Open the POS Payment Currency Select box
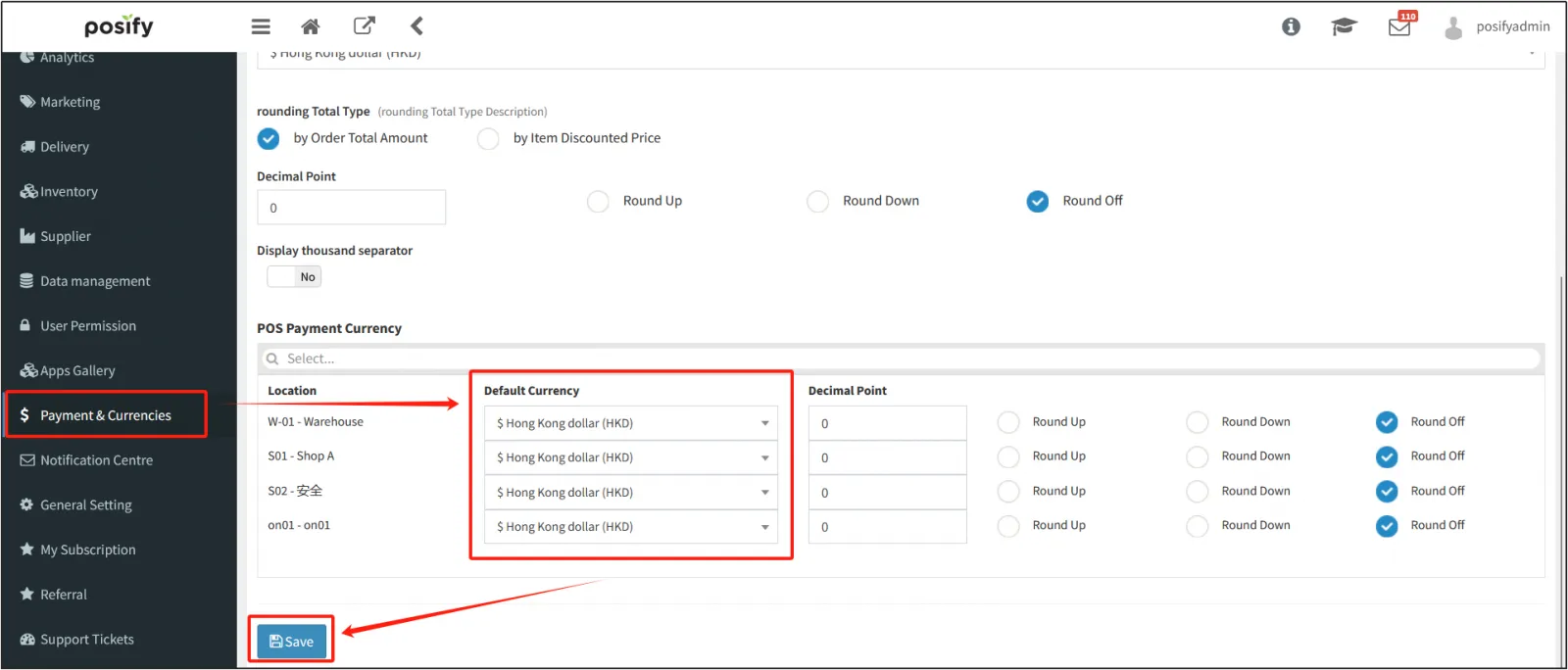 [901, 359]
